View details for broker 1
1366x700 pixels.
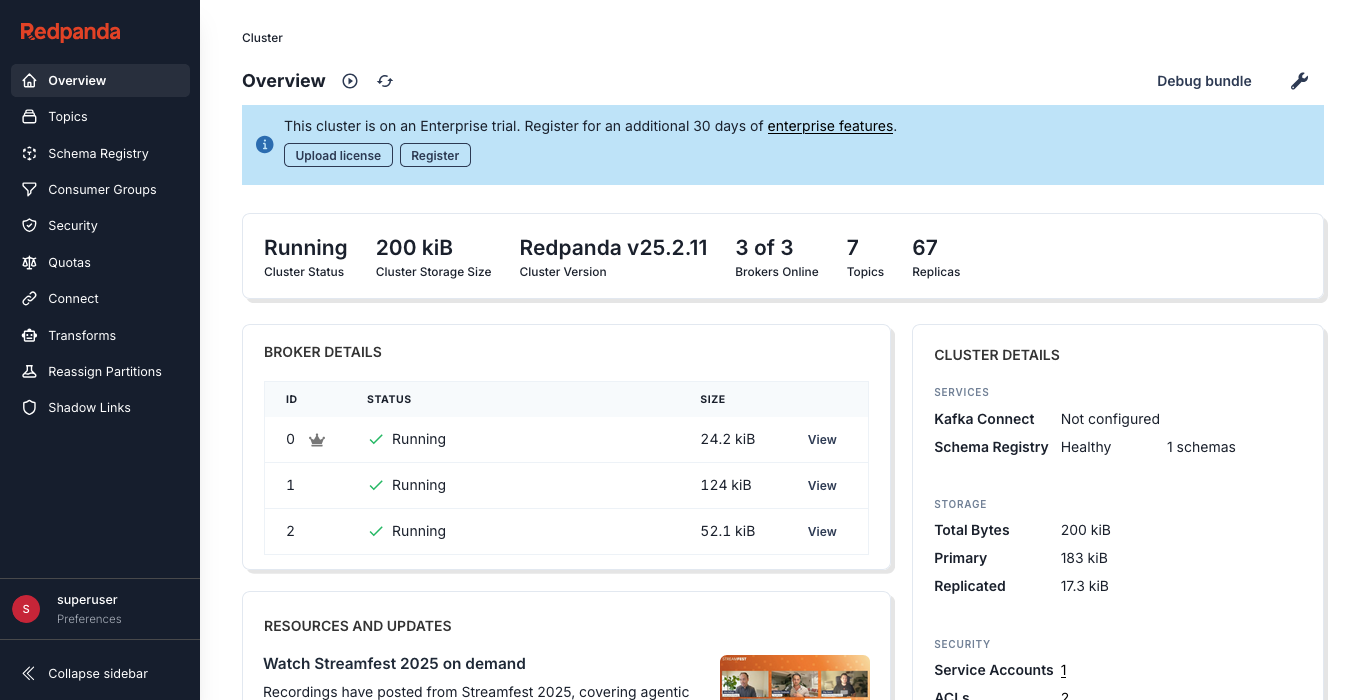coord(822,486)
